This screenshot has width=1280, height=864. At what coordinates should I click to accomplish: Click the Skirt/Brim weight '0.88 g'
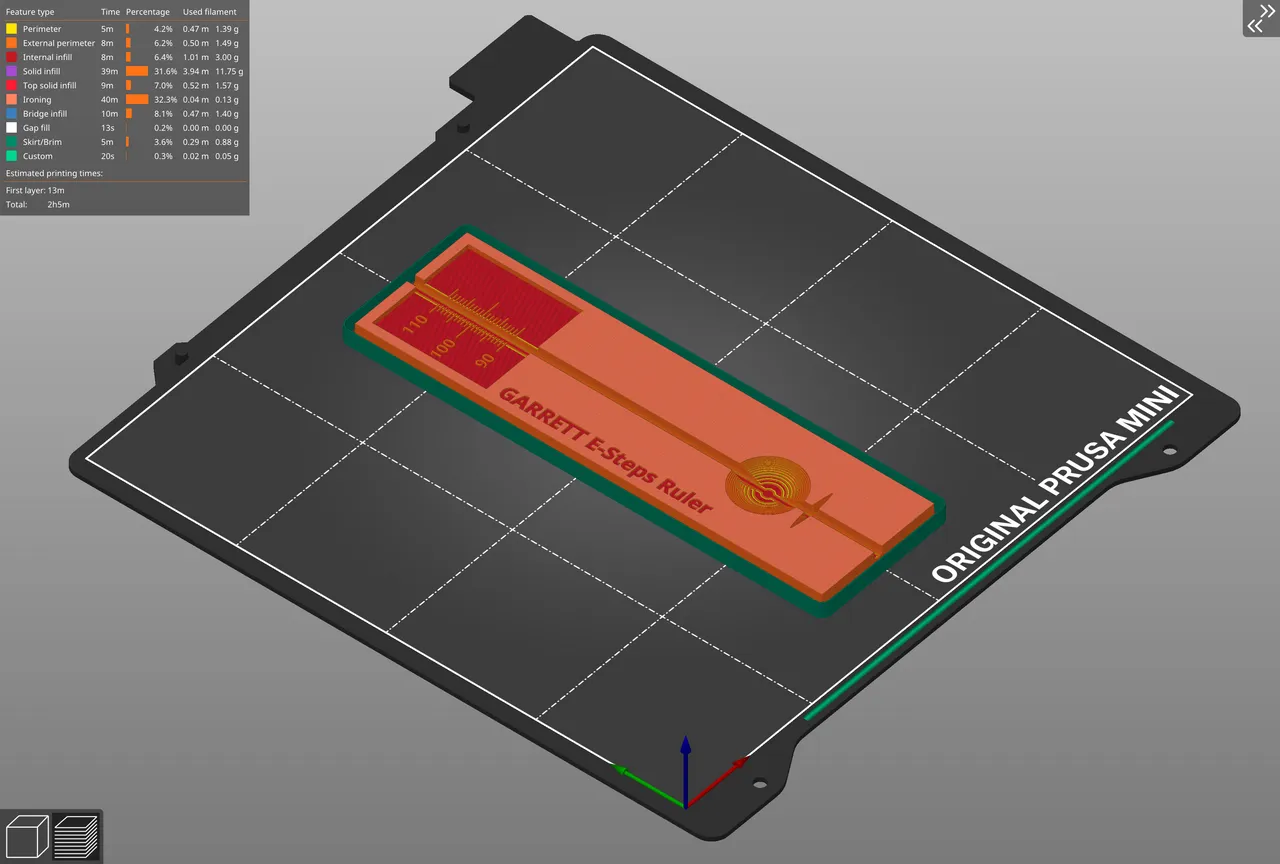[x=227, y=142]
